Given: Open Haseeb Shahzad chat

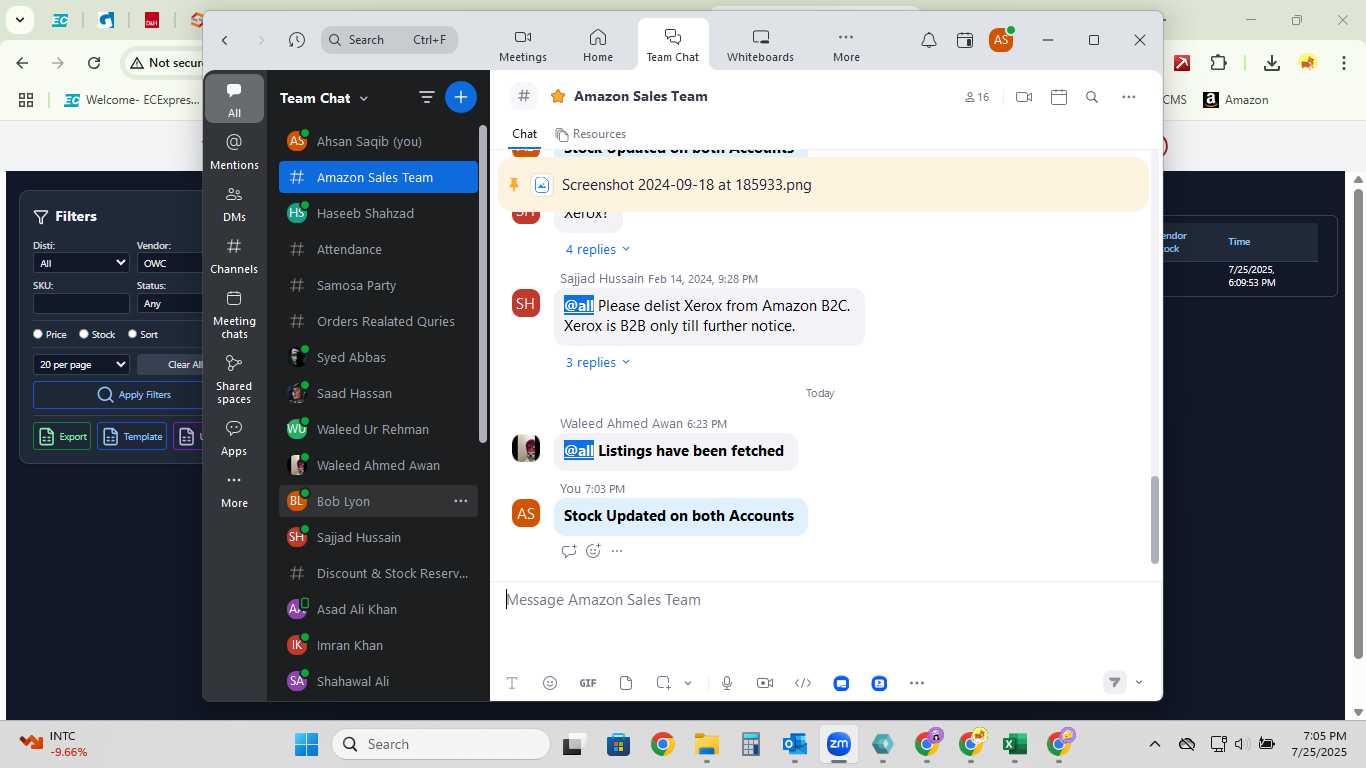Looking at the screenshot, I should 378,213.
